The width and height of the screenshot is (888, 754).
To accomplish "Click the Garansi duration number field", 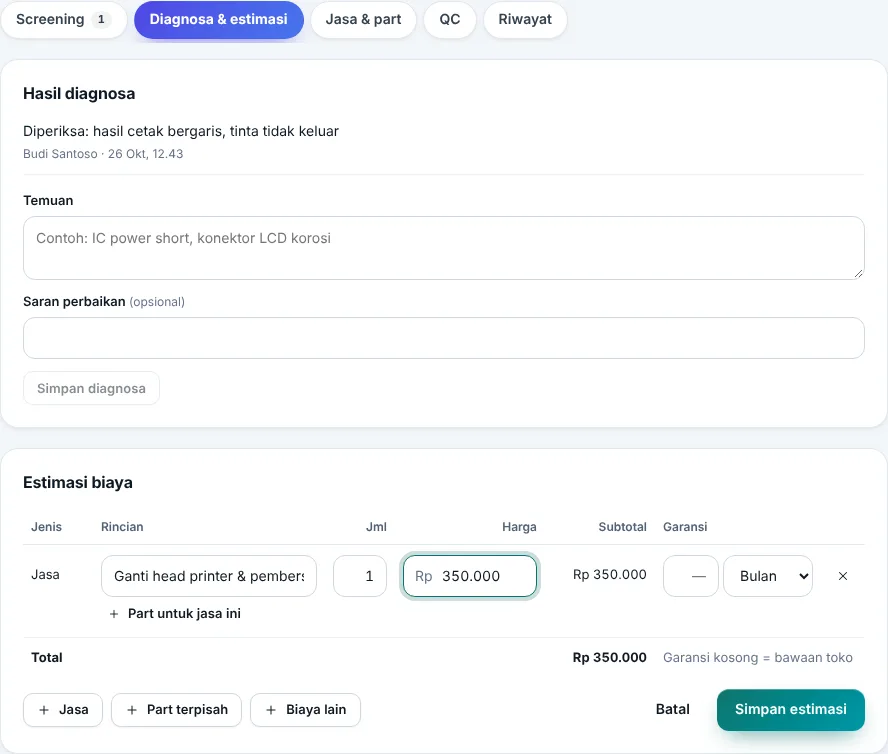I will coord(691,576).
